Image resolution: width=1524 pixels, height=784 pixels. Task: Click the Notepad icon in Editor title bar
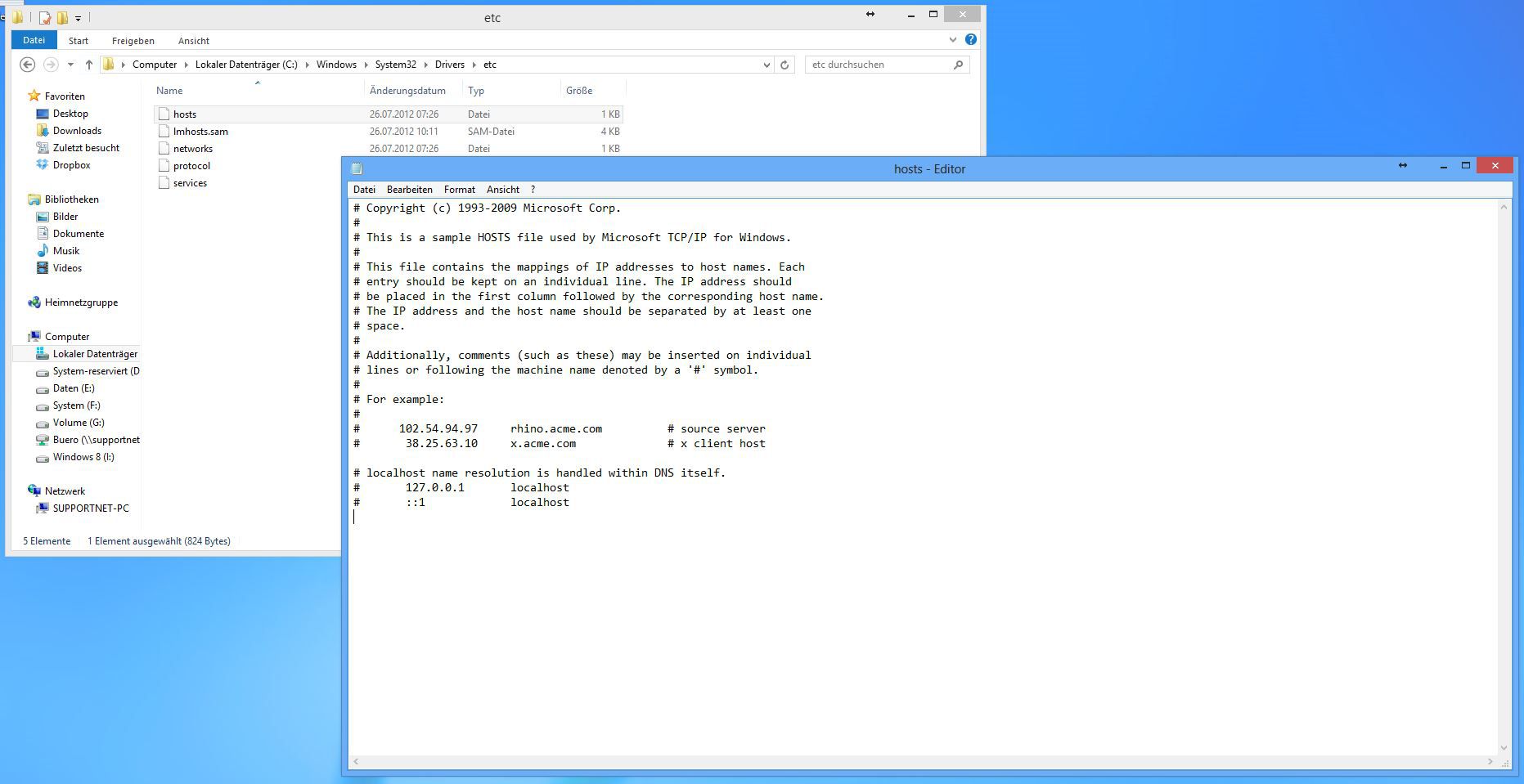[357, 168]
